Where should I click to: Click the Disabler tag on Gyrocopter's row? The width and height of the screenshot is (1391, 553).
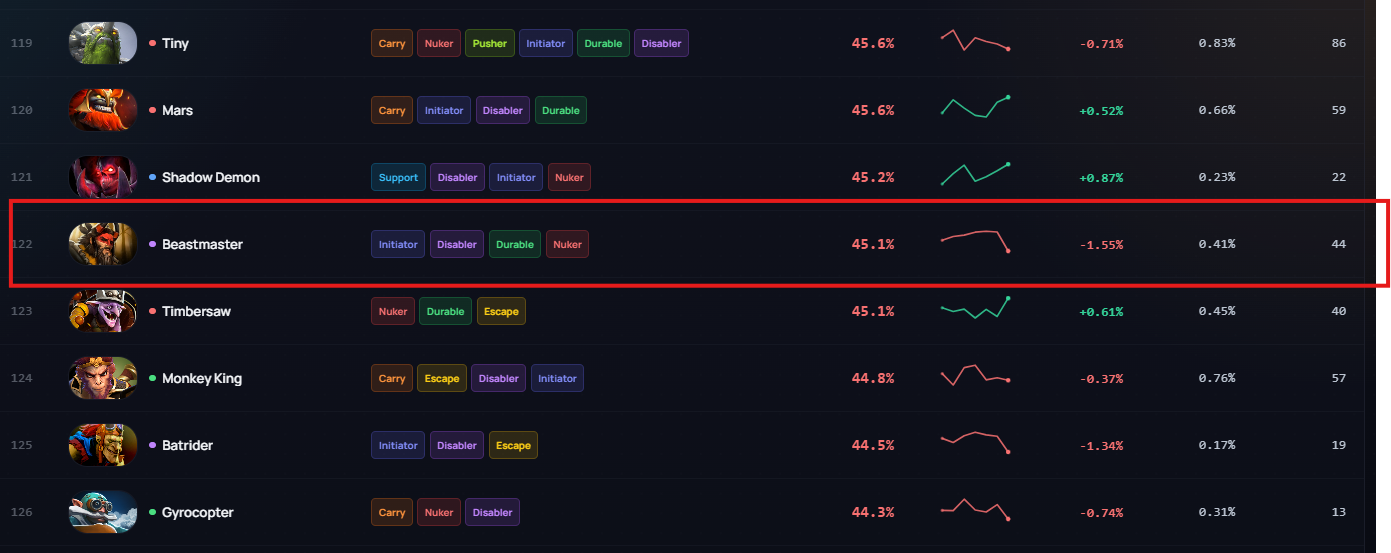(492, 512)
